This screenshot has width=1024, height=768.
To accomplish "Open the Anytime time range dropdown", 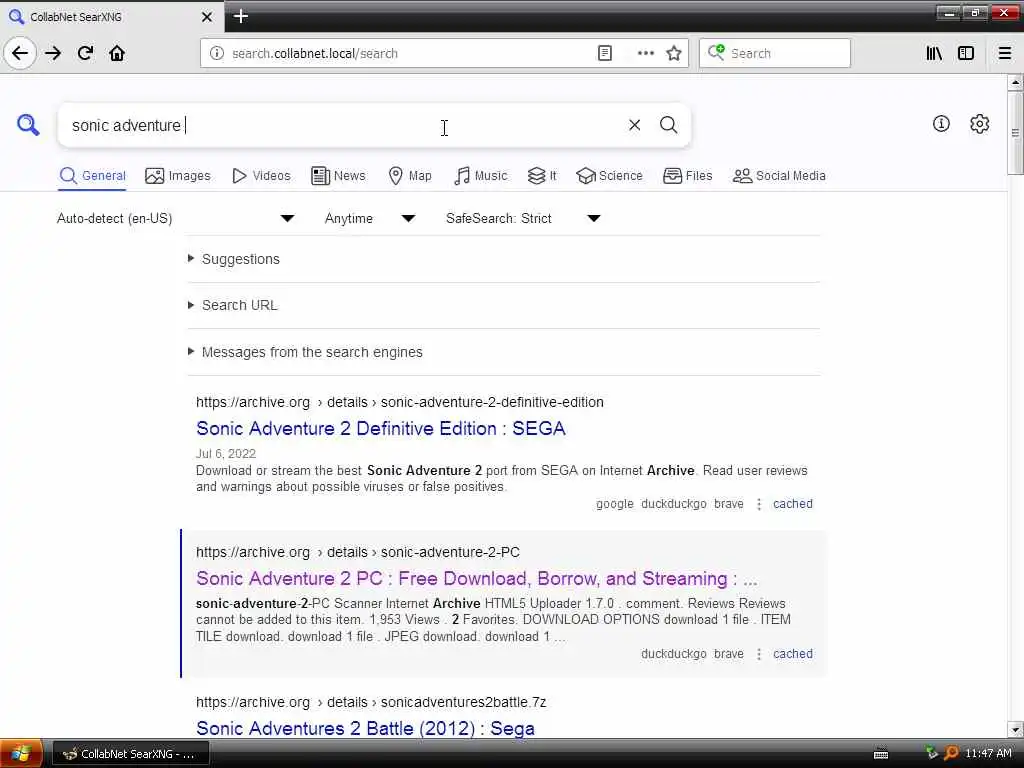I will [x=370, y=218].
